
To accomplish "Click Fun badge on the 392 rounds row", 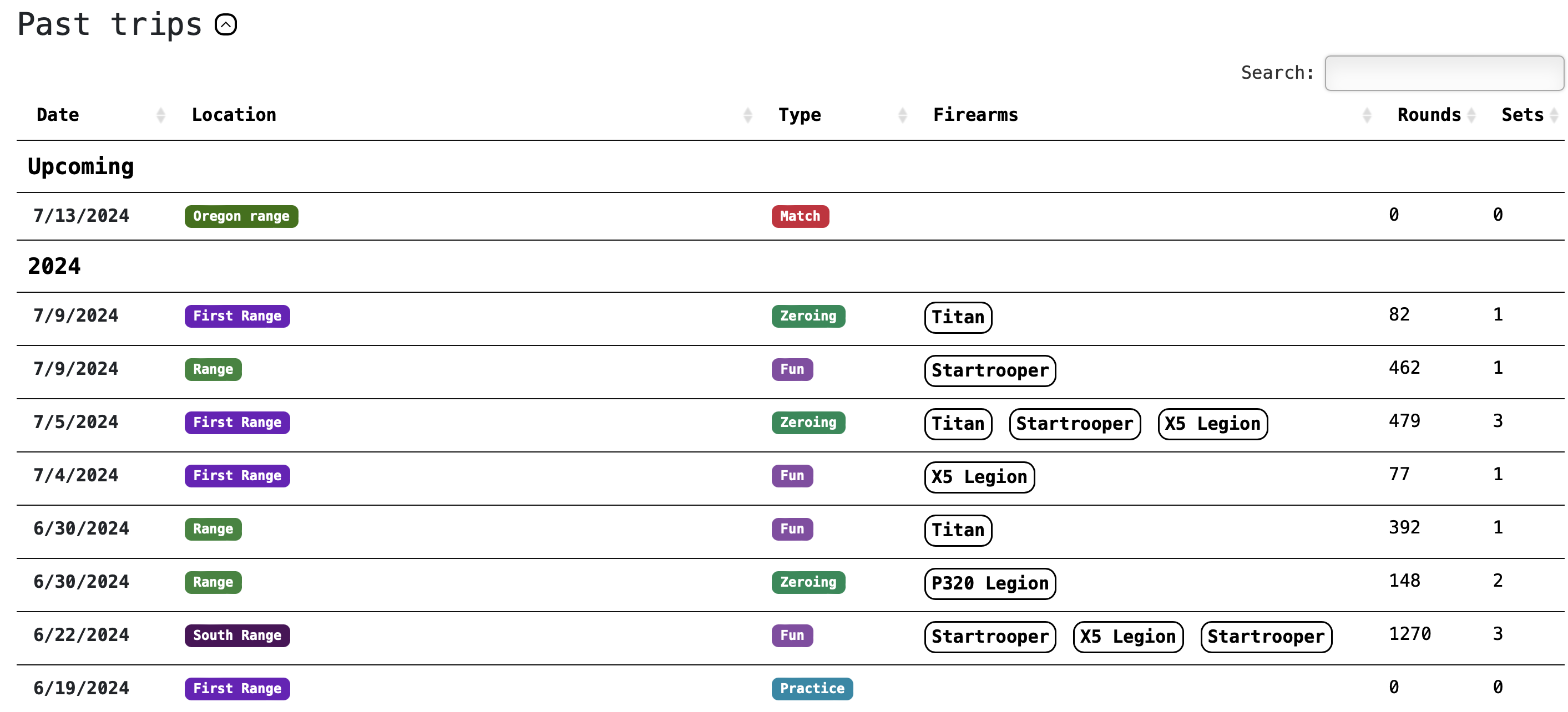I will tap(792, 529).
